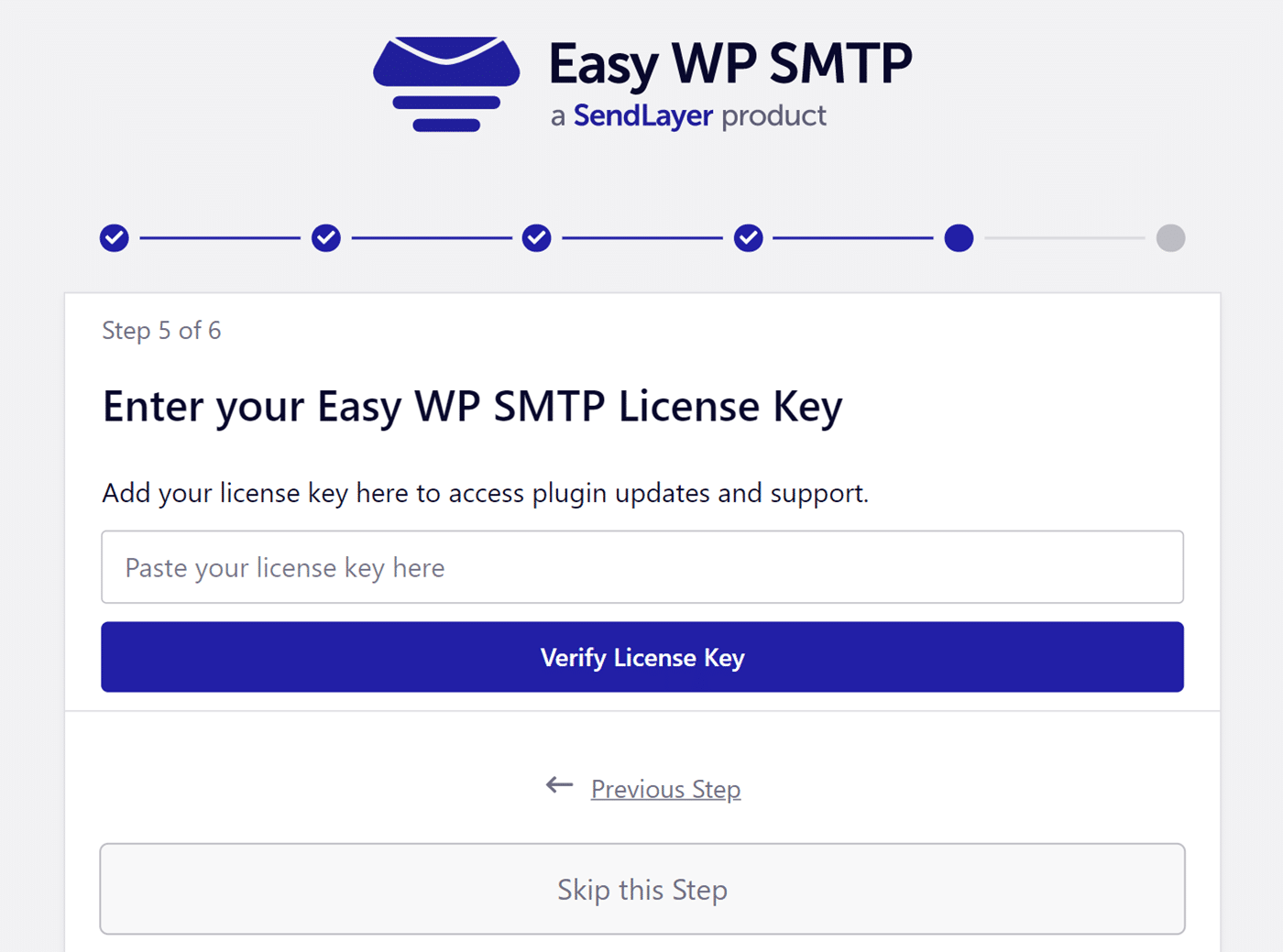The image size is (1283, 952).
Task: Select the second step checkmark circle
Action: [326, 238]
